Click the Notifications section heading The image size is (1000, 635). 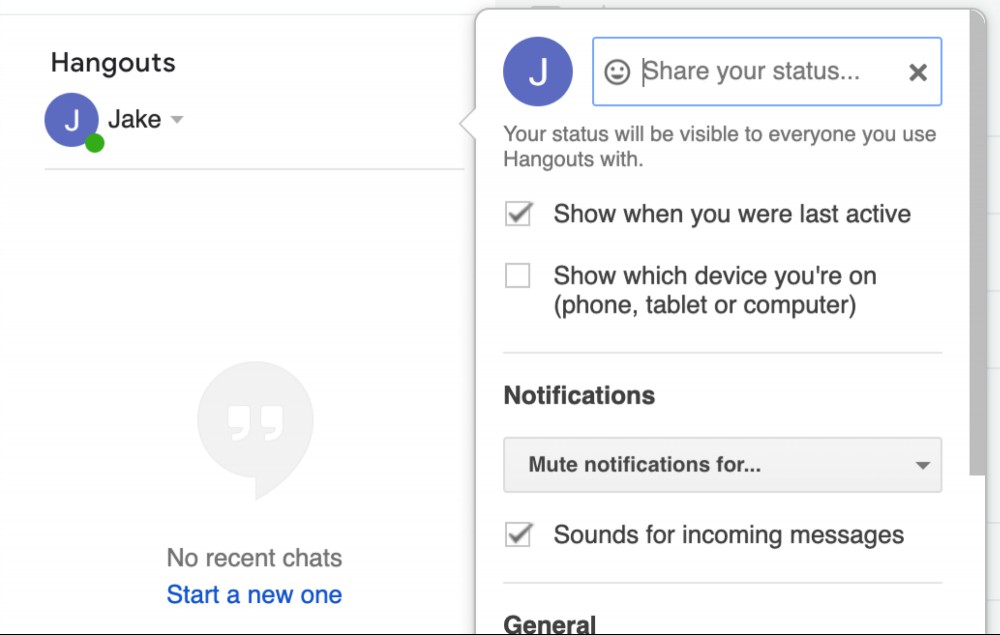(x=579, y=395)
